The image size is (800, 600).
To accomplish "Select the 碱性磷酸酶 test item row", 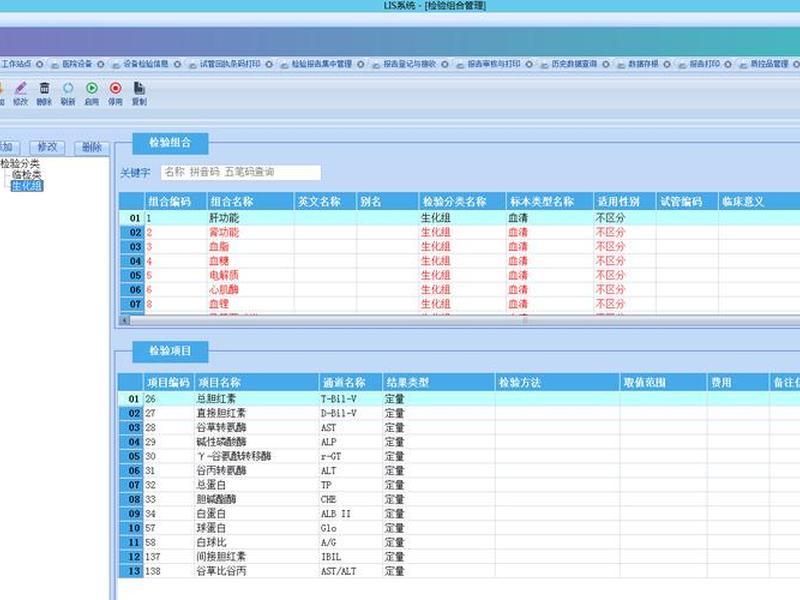I will point(459,441).
